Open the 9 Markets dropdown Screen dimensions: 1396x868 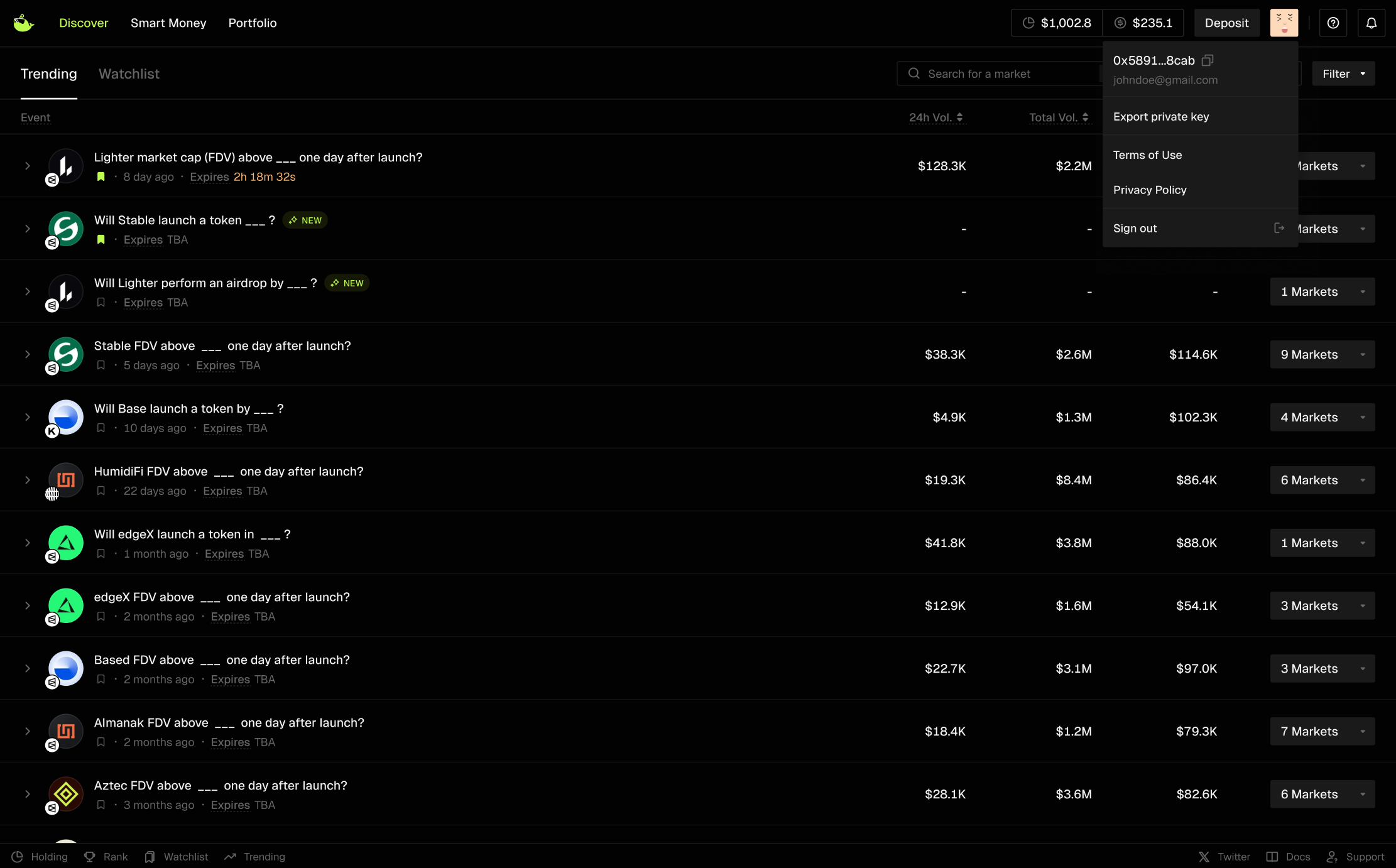pyautogui.click(x=1322, y=354)
